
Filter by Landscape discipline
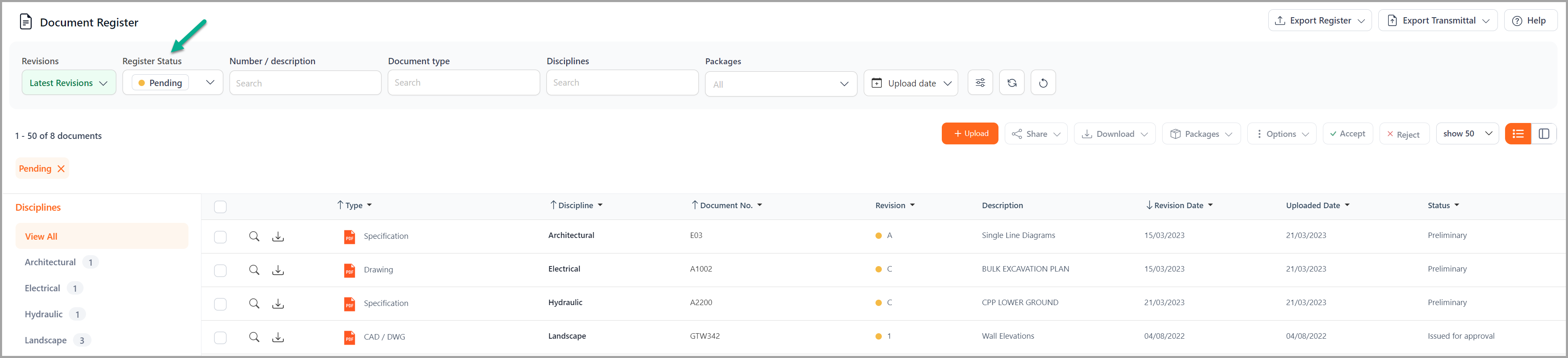[x=46, y=340]
